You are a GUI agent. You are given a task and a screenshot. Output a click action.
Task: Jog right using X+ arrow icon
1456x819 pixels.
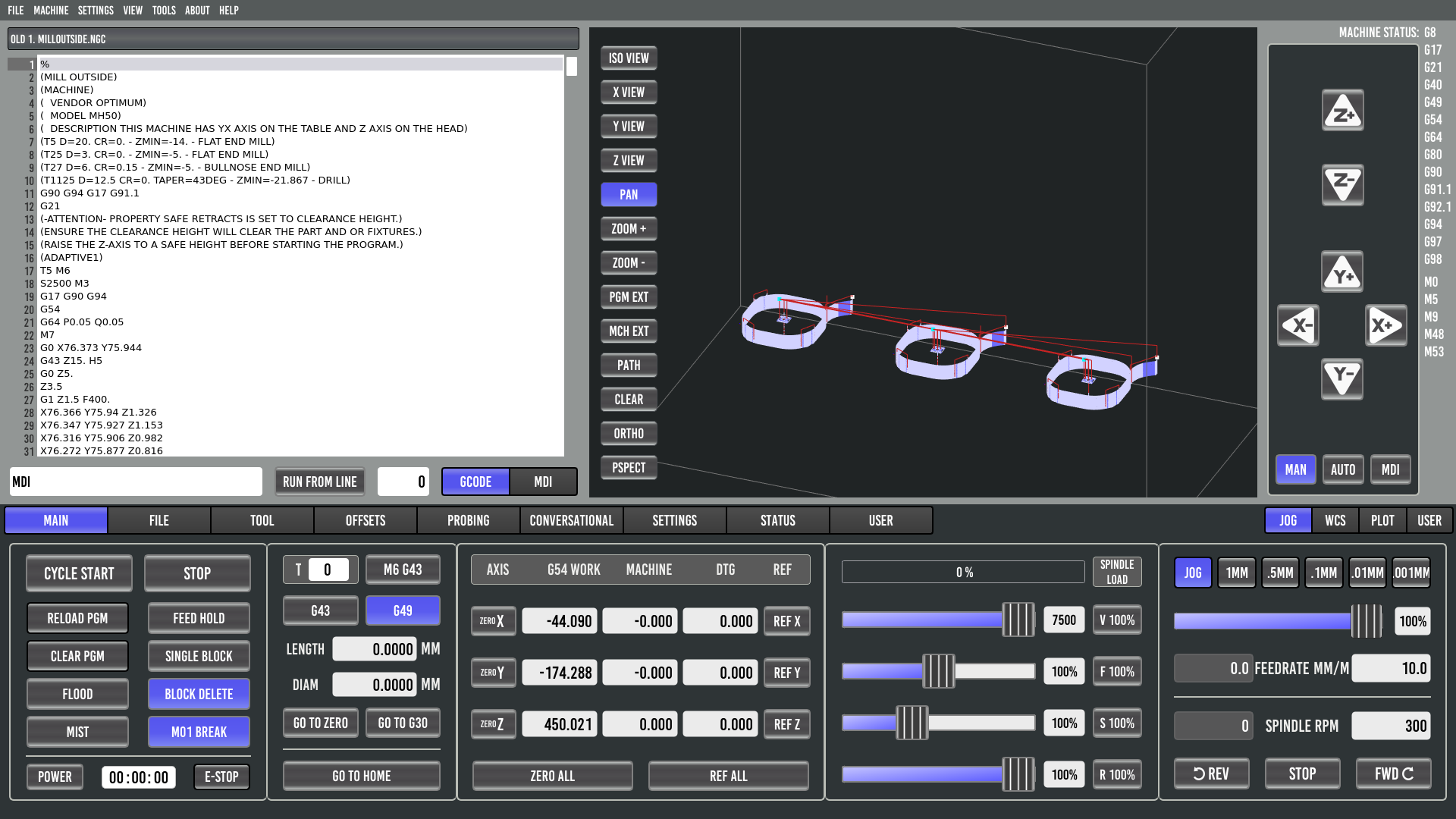pos(1385,326)
